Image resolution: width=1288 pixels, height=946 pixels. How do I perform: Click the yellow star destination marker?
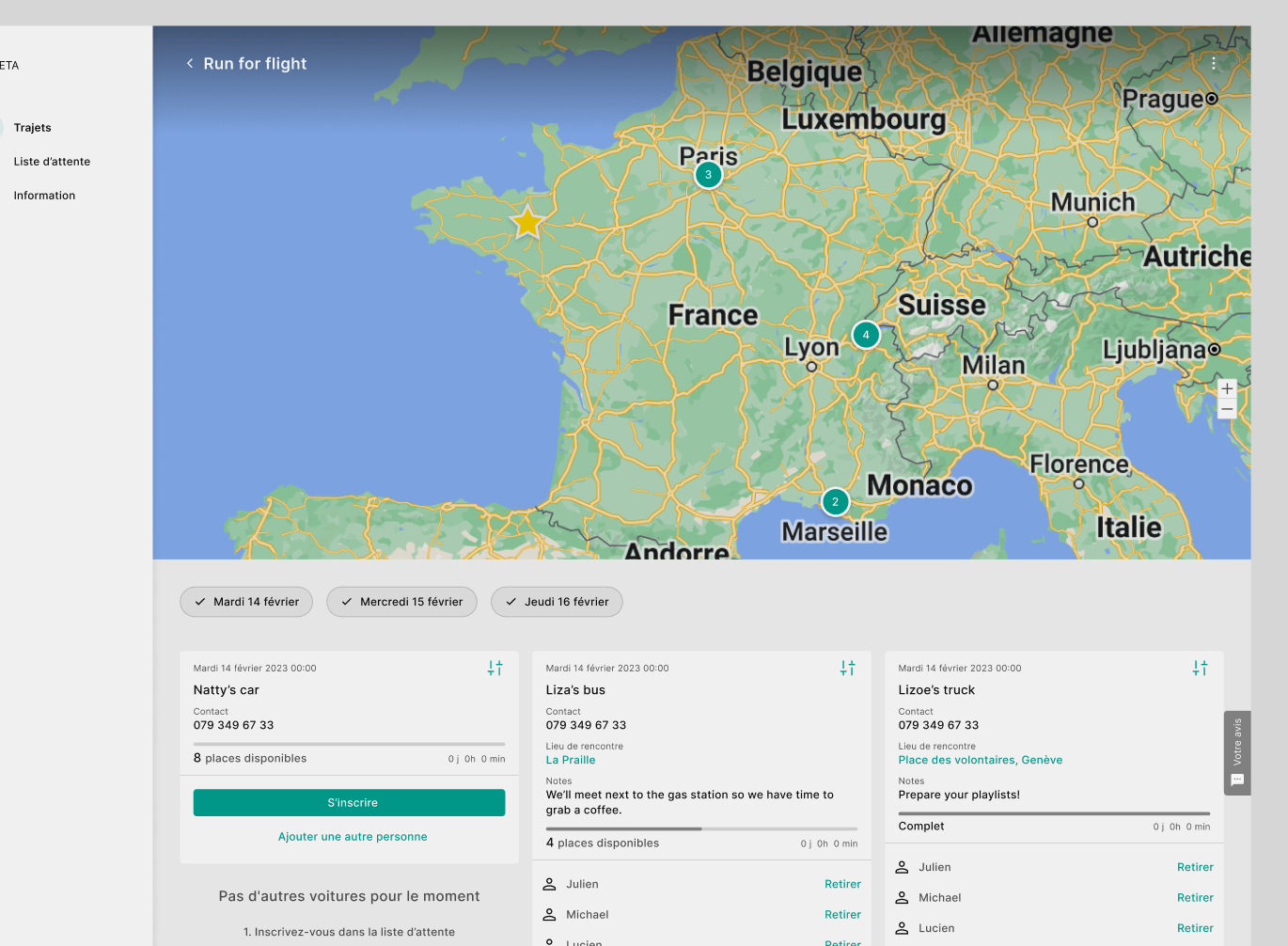pos(527,222)
